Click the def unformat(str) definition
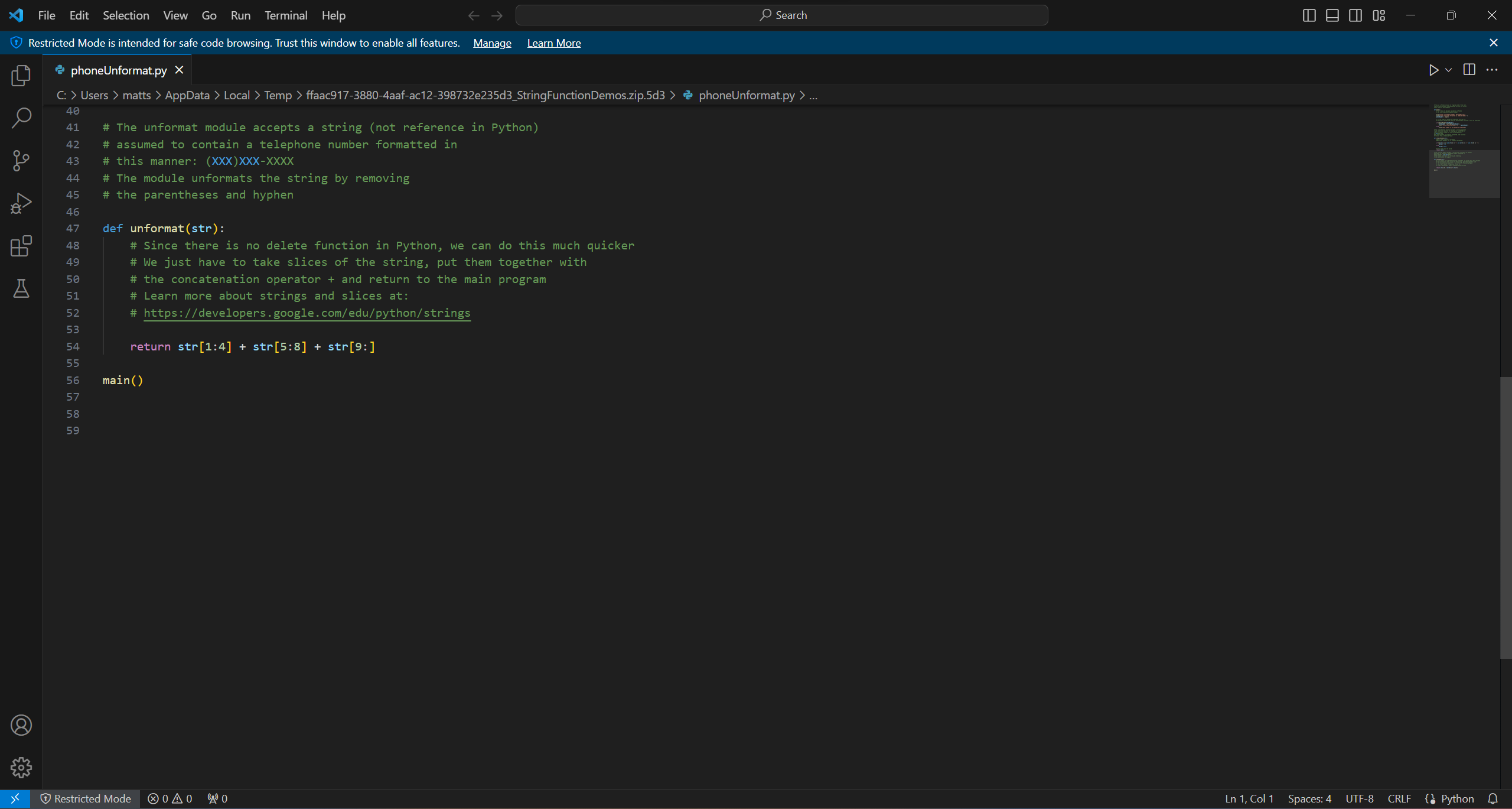Image resolution: width=1512 pixels, height=809 pixels. [164, 228]
